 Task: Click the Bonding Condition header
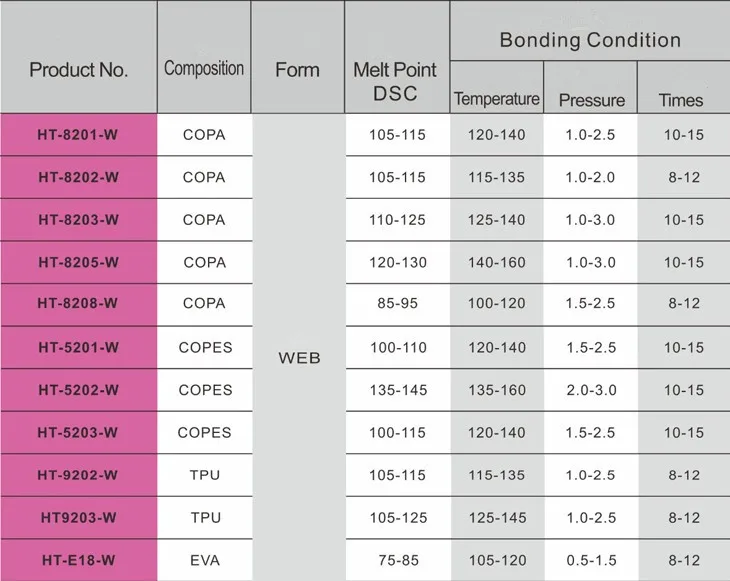click(590, 41)
